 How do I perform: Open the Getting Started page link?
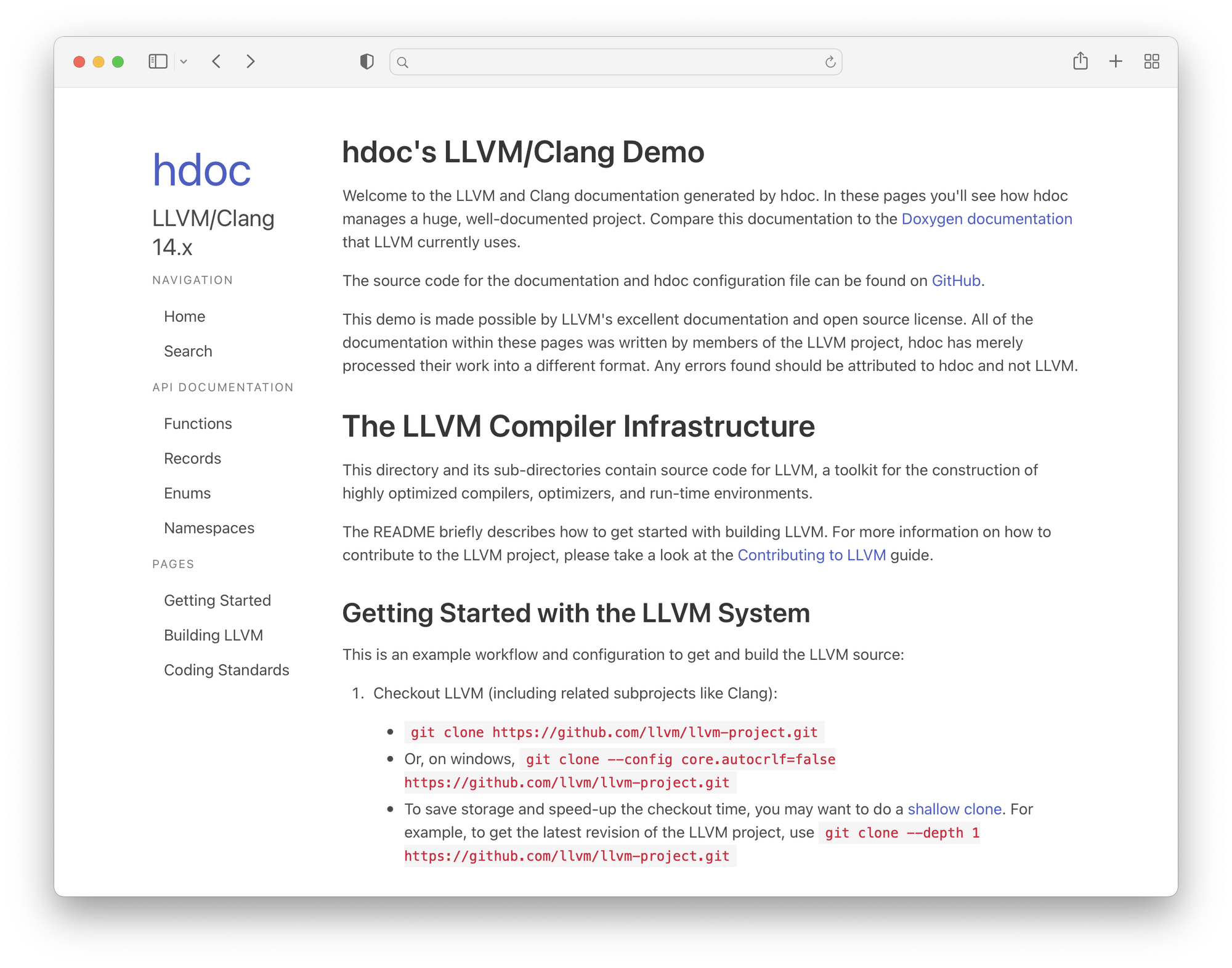point(217,601)
